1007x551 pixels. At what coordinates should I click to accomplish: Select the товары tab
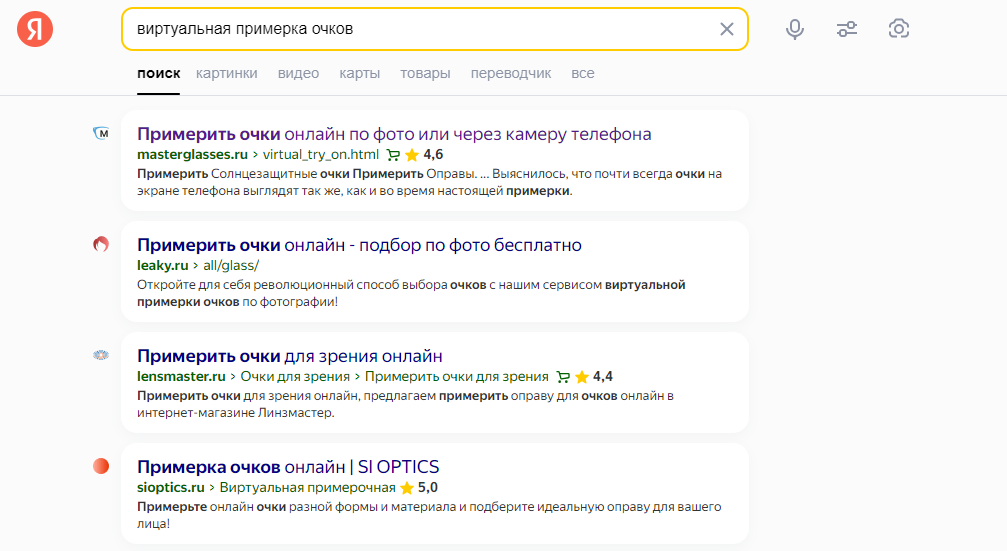pos(425,73)
